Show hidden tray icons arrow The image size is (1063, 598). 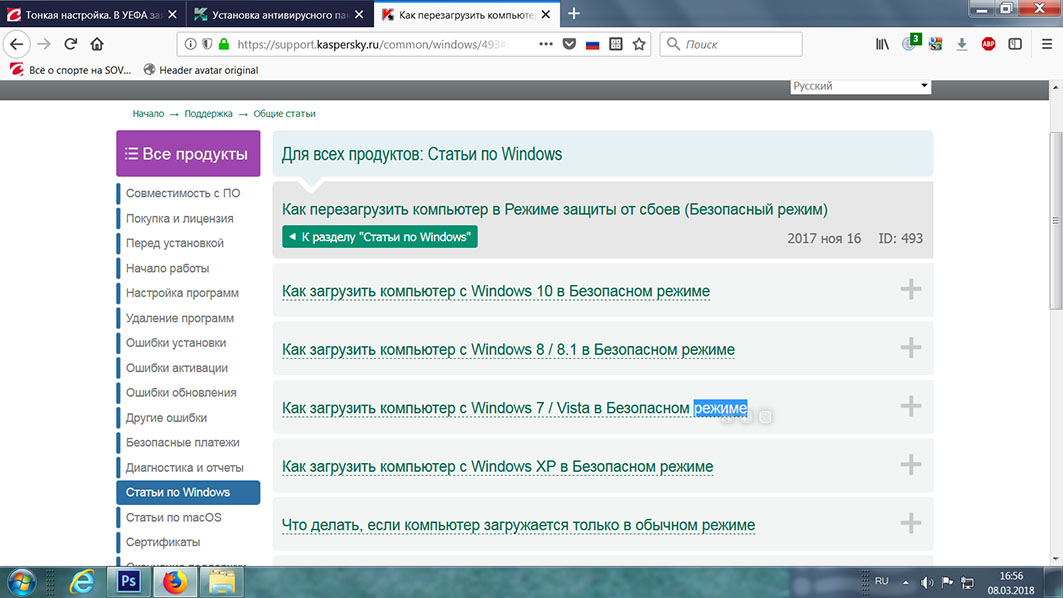(905, 582)
